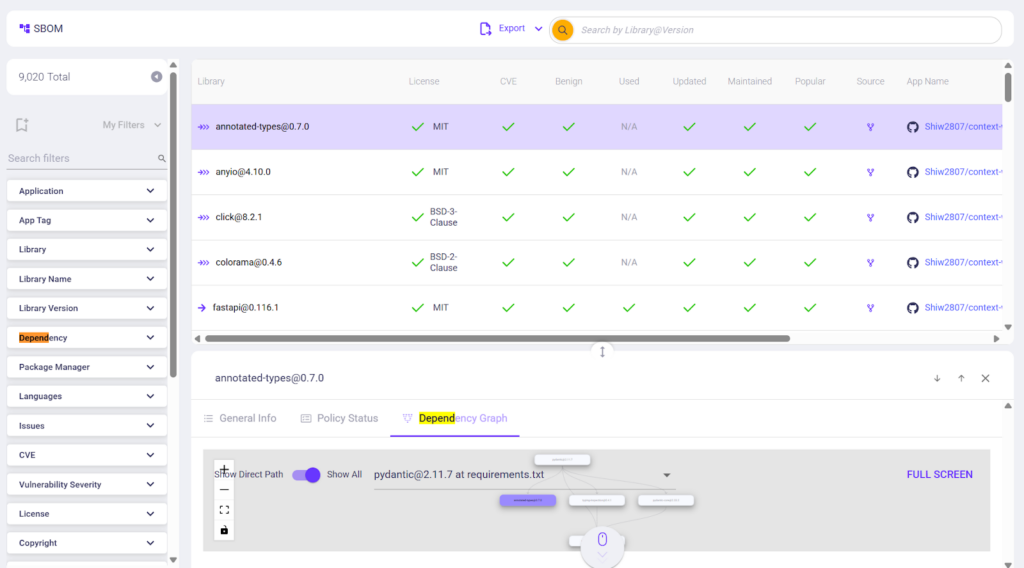Expand the Vulnerability Severity filter
Viewport: 1024px width, 568px height.
86,484
